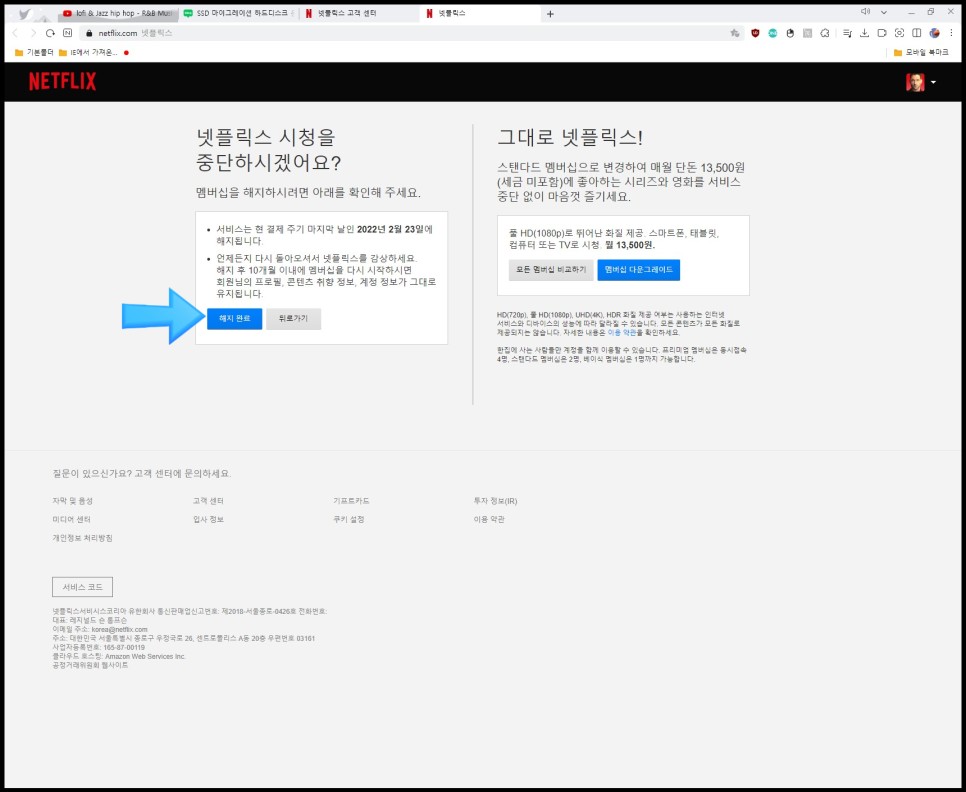The height and width of the screenshot is (792, 966).
Task: Open the teal round extension icon
Action: (x=773, y=33)
